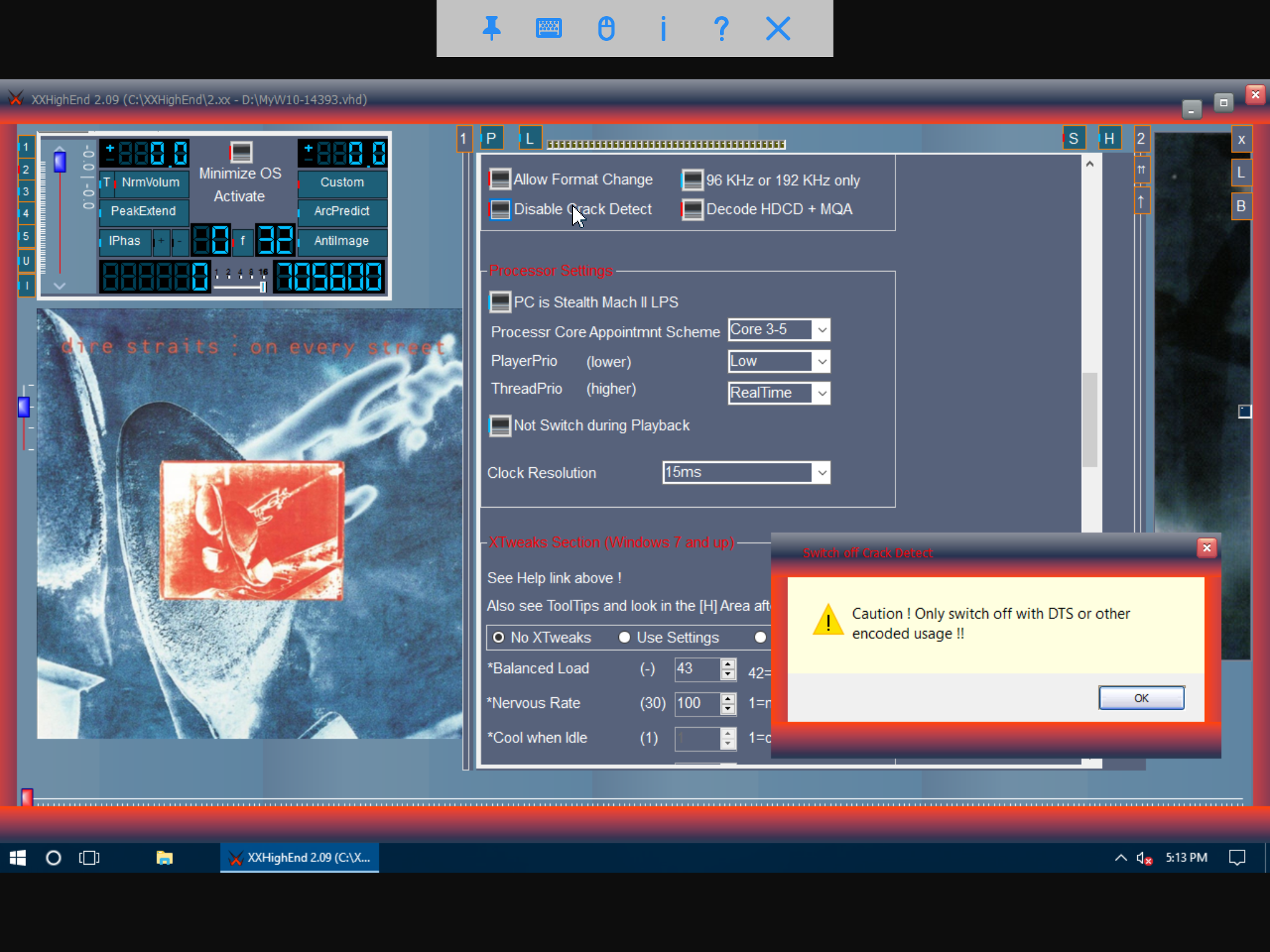The height and width of the screenshot is (952, 1270).
Task: Switch to the L tab beside P
Action: coord(530,138)
